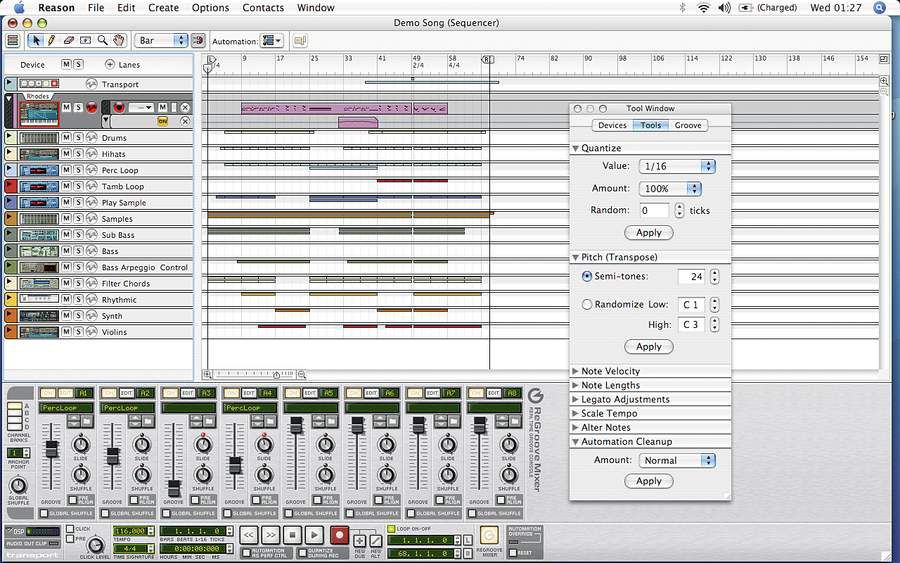Mute all tracks with header M button
This screenshot has width=900, height=563.
[66, 64]
